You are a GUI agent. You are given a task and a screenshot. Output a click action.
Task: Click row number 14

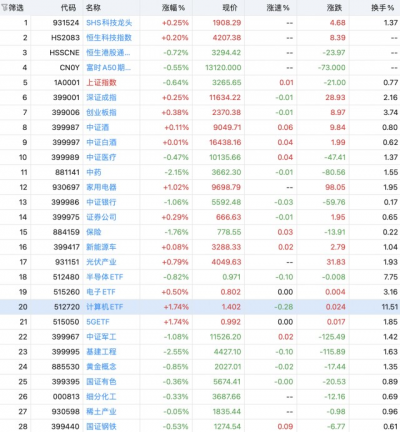click(x=23, y=217)
